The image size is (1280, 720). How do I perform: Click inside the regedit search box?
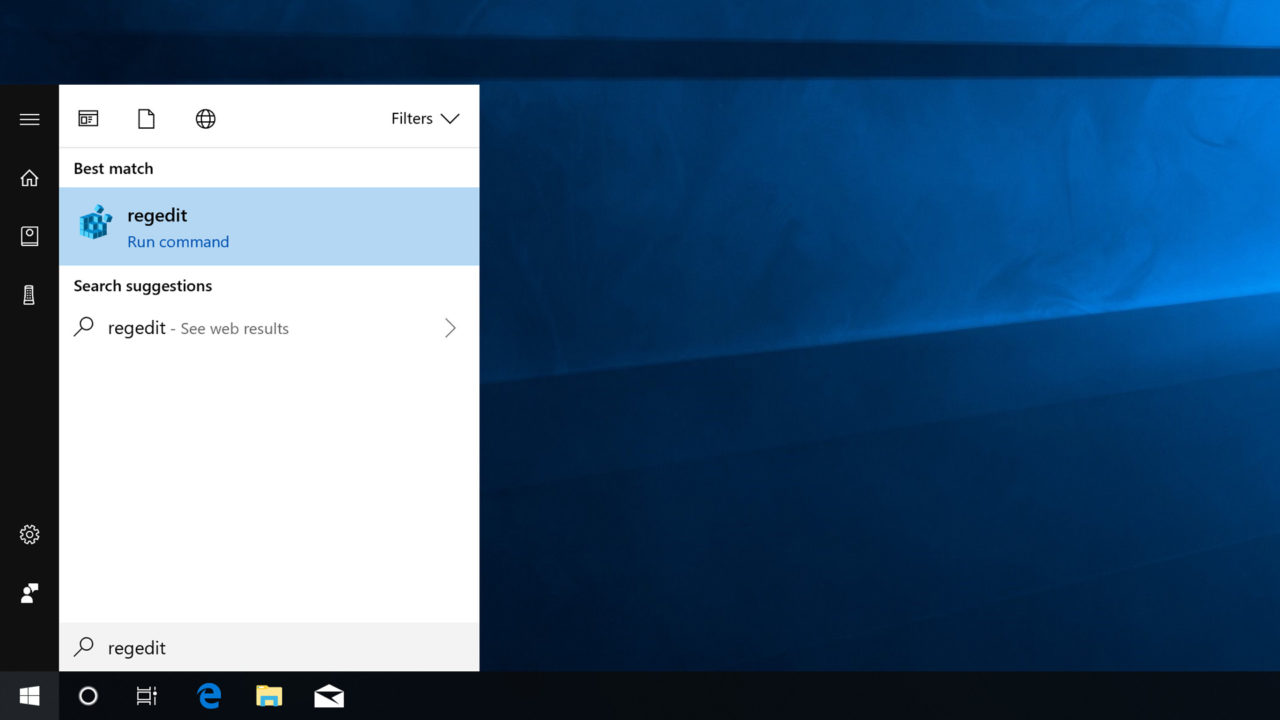point(269,648)
